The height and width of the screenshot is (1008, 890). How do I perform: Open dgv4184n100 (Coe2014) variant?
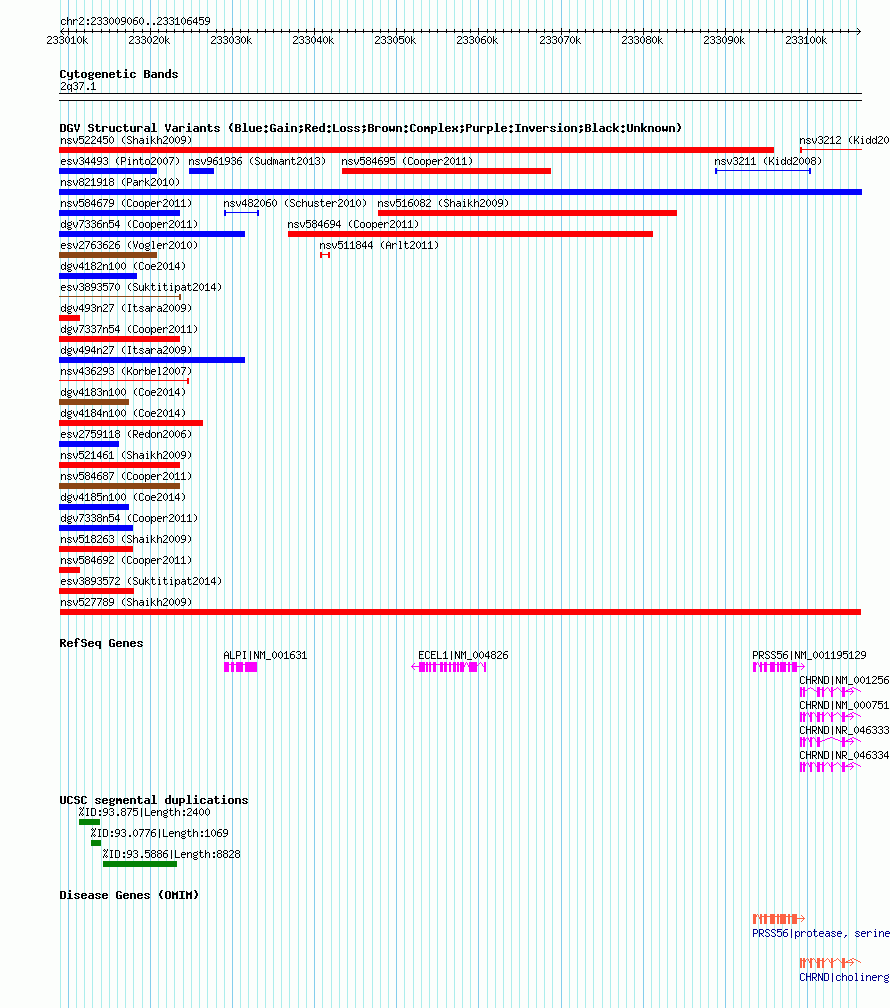123,413
